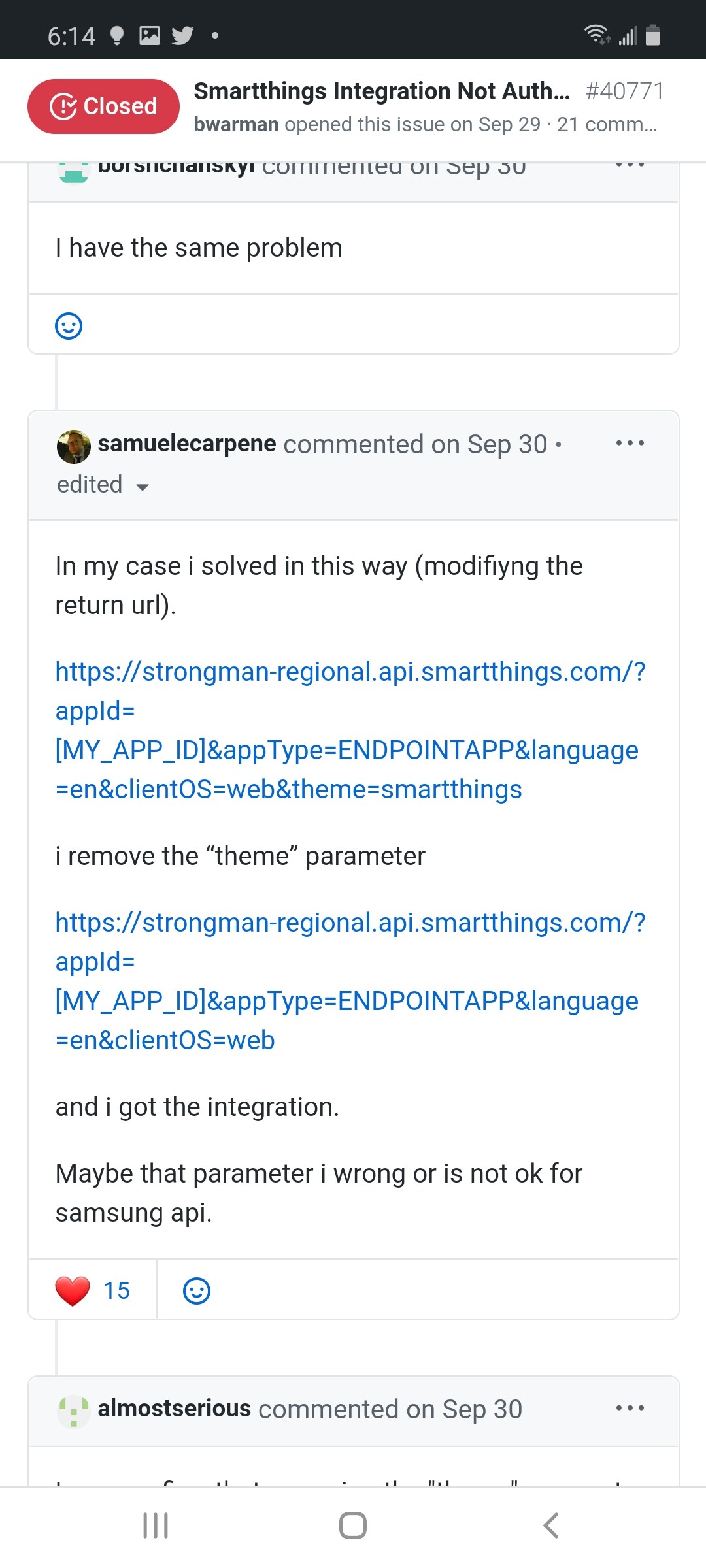Tap the 'commented on Sep 30' timestamp of samuelecarpene
706x1568 pixels.
coord(415,444)
